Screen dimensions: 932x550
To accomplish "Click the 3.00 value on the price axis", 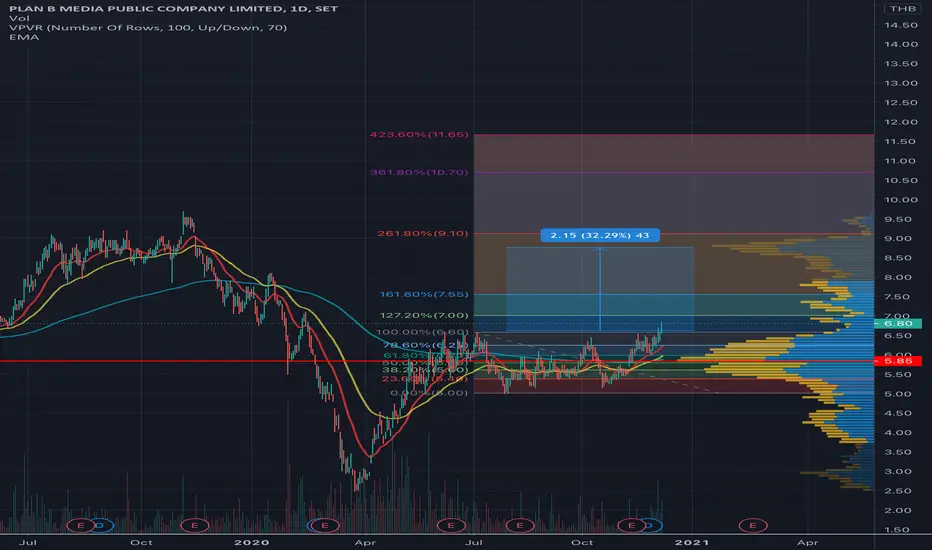I will tap(900, 472).
